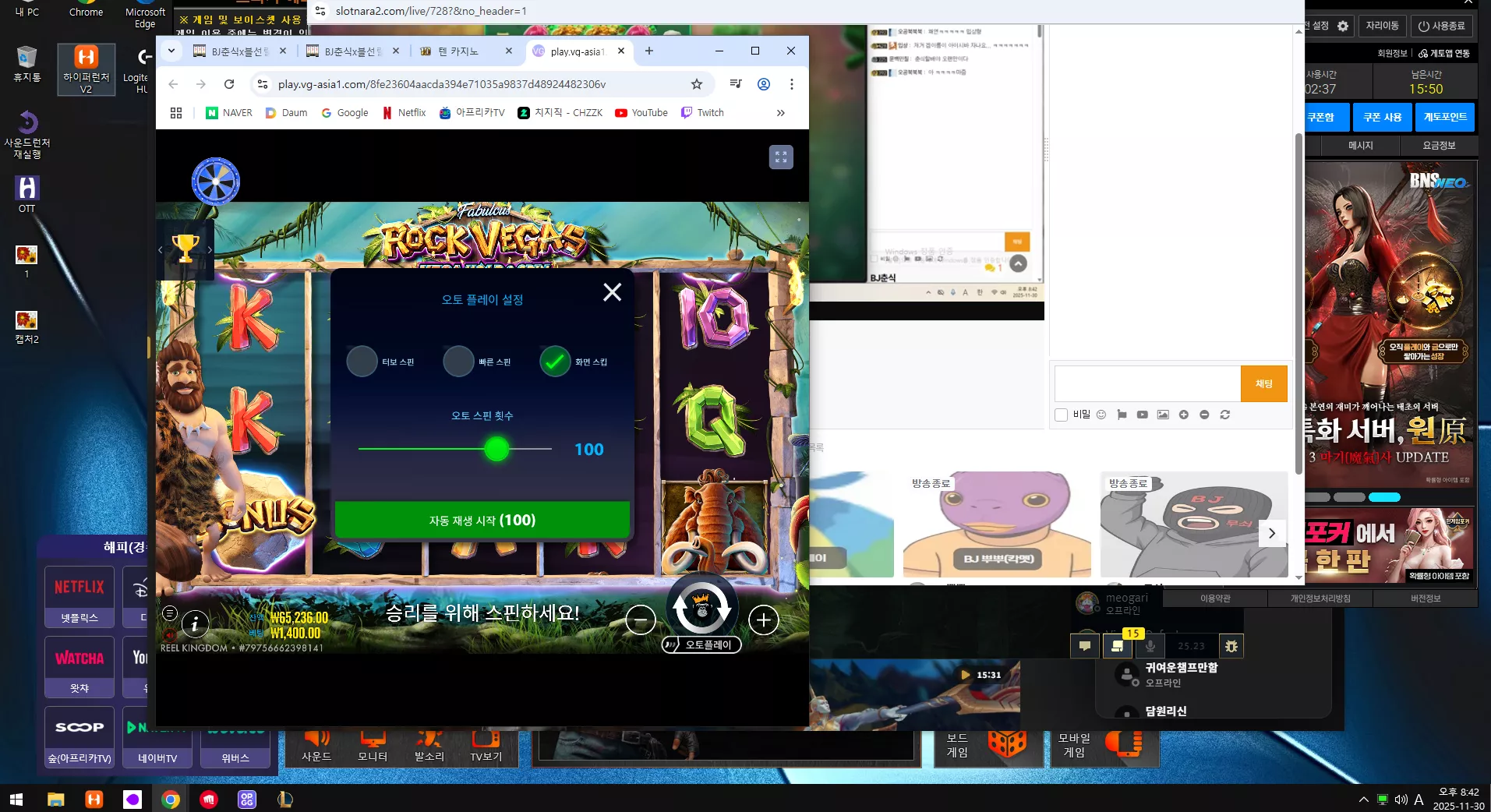Image resolution: width=1491 pixels, height=812 pixels.
Task: Show next broadcast thumbnails with right arrow
Action: click(1272, 533)
